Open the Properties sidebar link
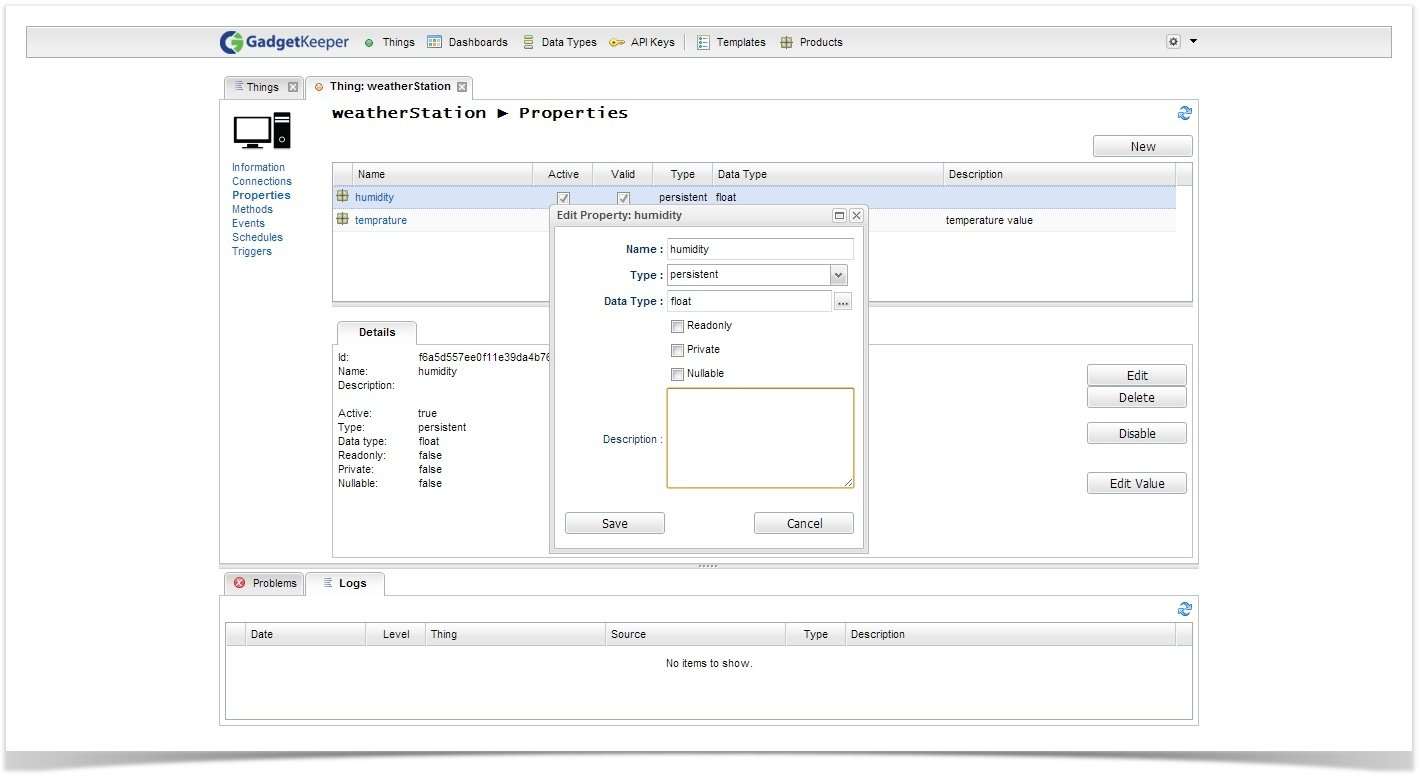Screen dimensions: 1426x780 [x=261, y=195]
